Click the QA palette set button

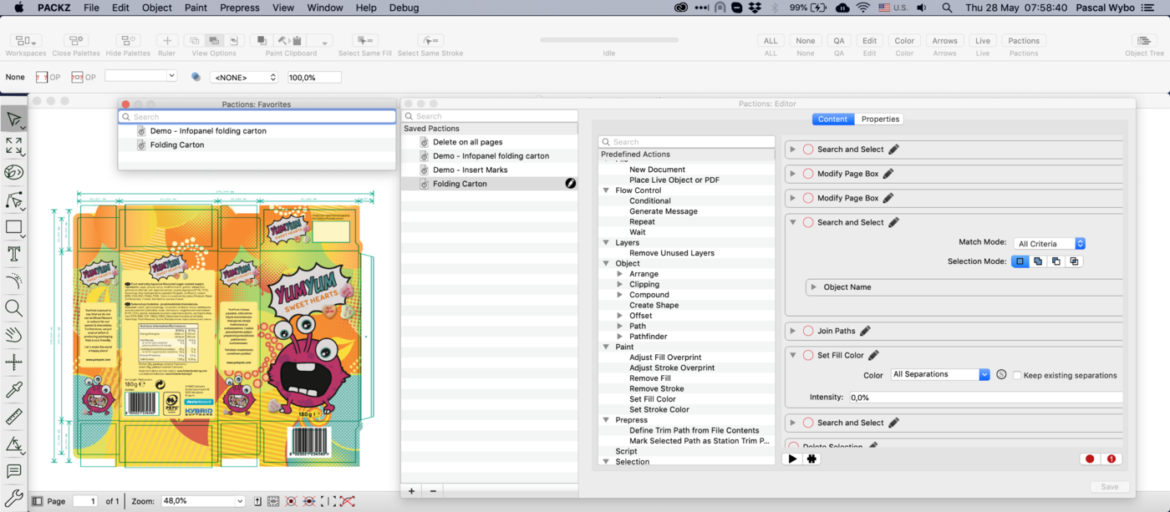839,40
